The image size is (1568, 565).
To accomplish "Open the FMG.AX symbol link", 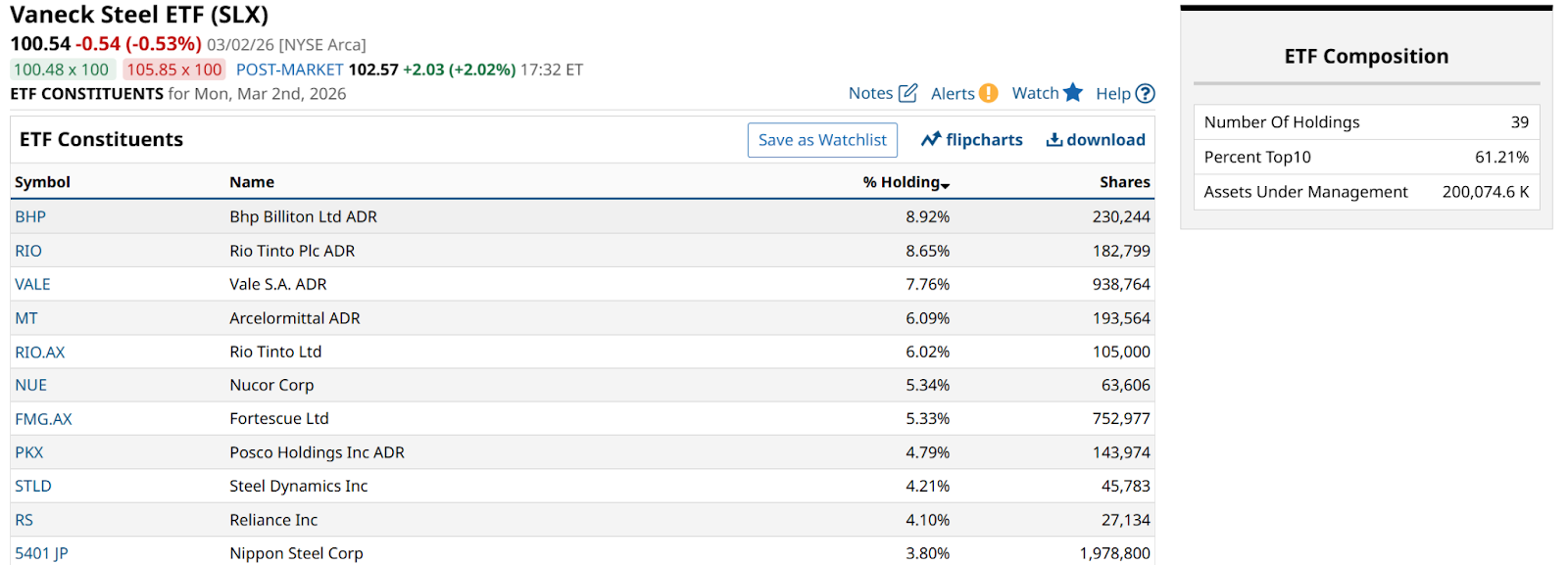I will pyautogui.click(x=43, y=419).
